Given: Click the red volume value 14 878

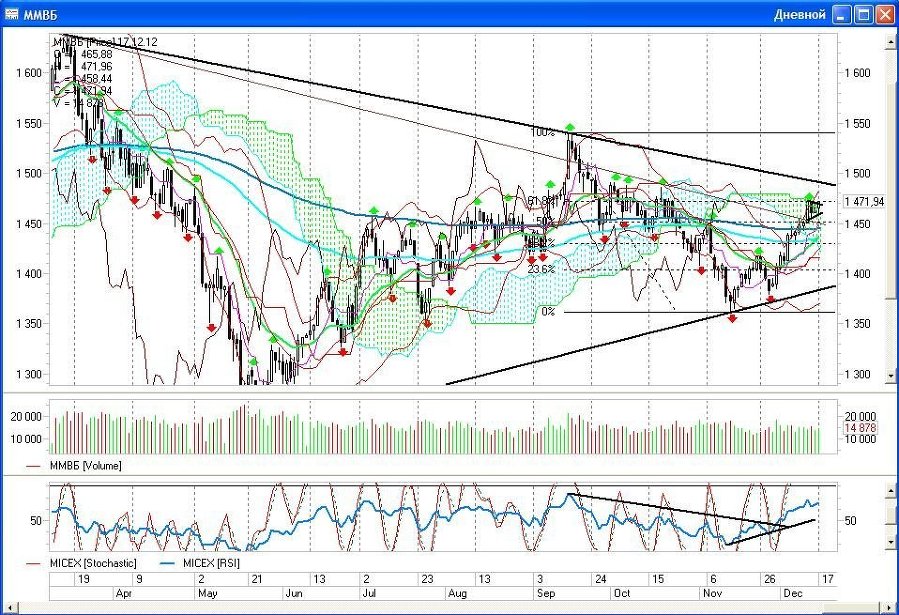Looking at the screenshot, I should pos(861,429).
